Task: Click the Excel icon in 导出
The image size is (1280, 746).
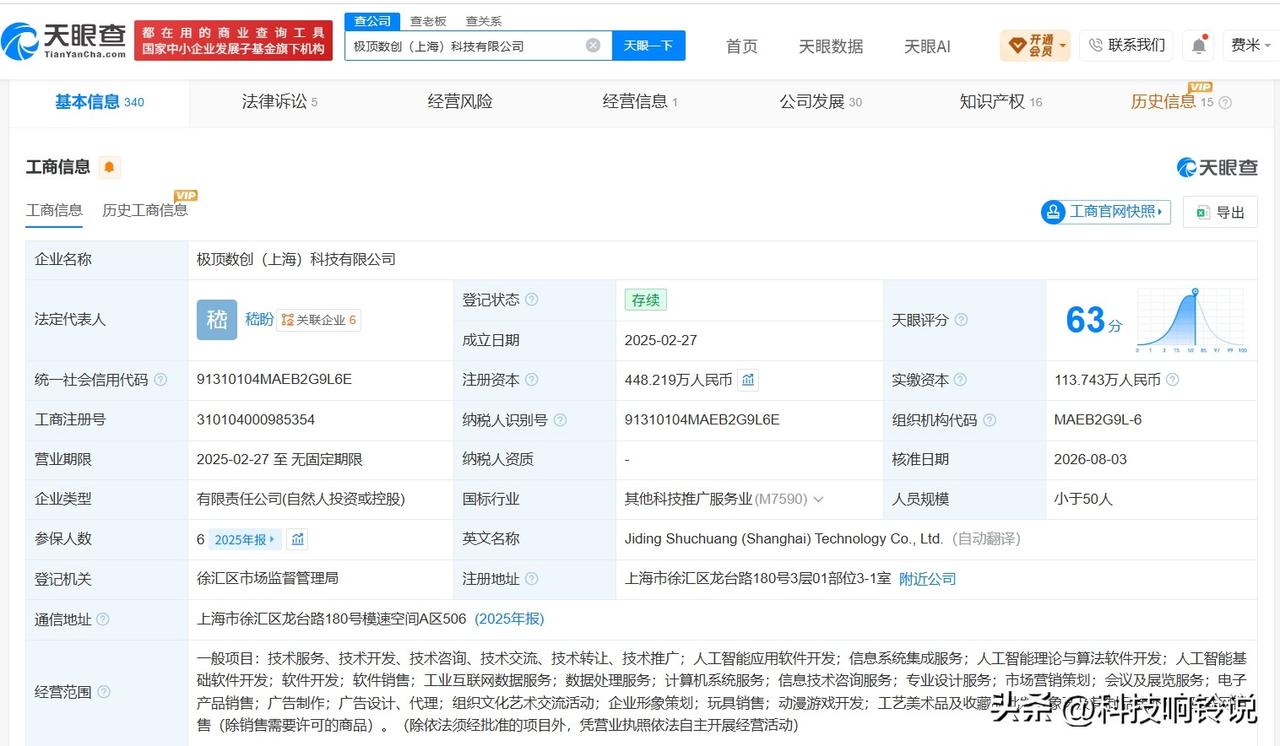Action: 1202,212
